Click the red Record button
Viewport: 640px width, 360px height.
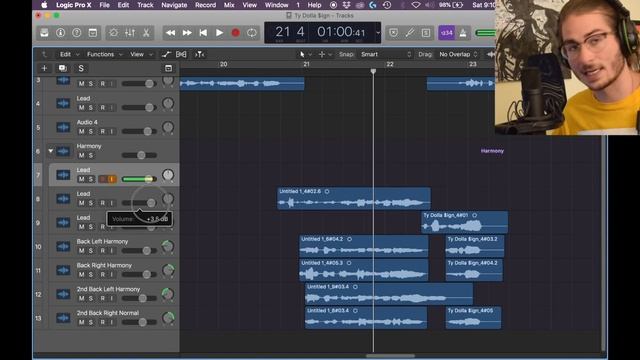[236, 33]
